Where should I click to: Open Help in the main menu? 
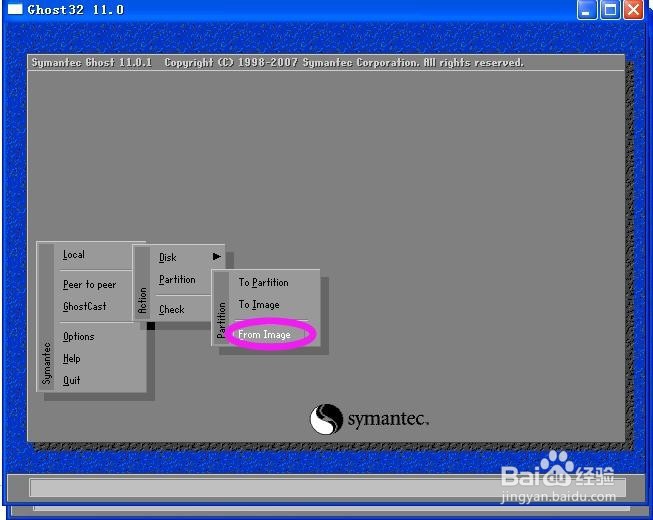[x=71, y=358]
